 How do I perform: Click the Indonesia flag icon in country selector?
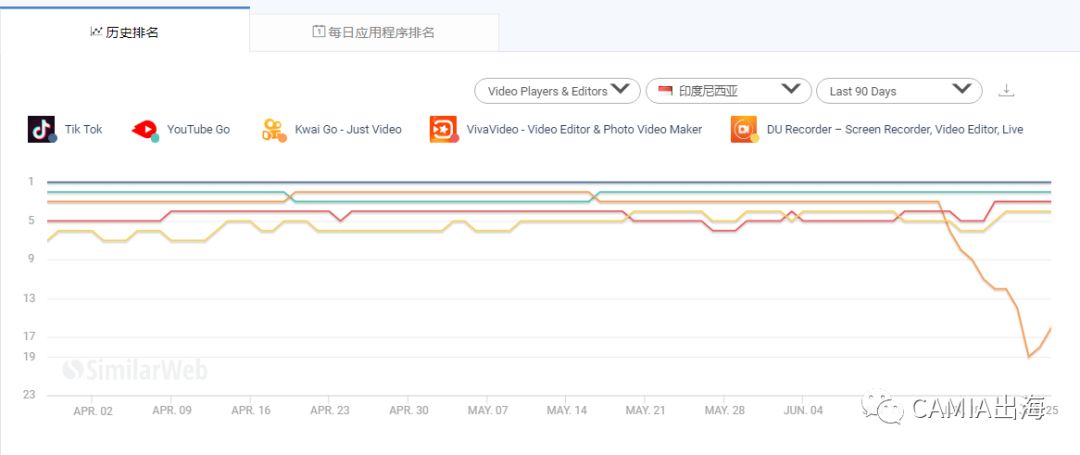pos(665,91)
